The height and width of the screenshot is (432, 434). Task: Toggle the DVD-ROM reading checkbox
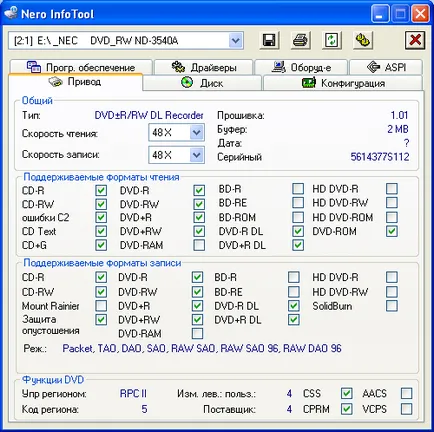392,231
